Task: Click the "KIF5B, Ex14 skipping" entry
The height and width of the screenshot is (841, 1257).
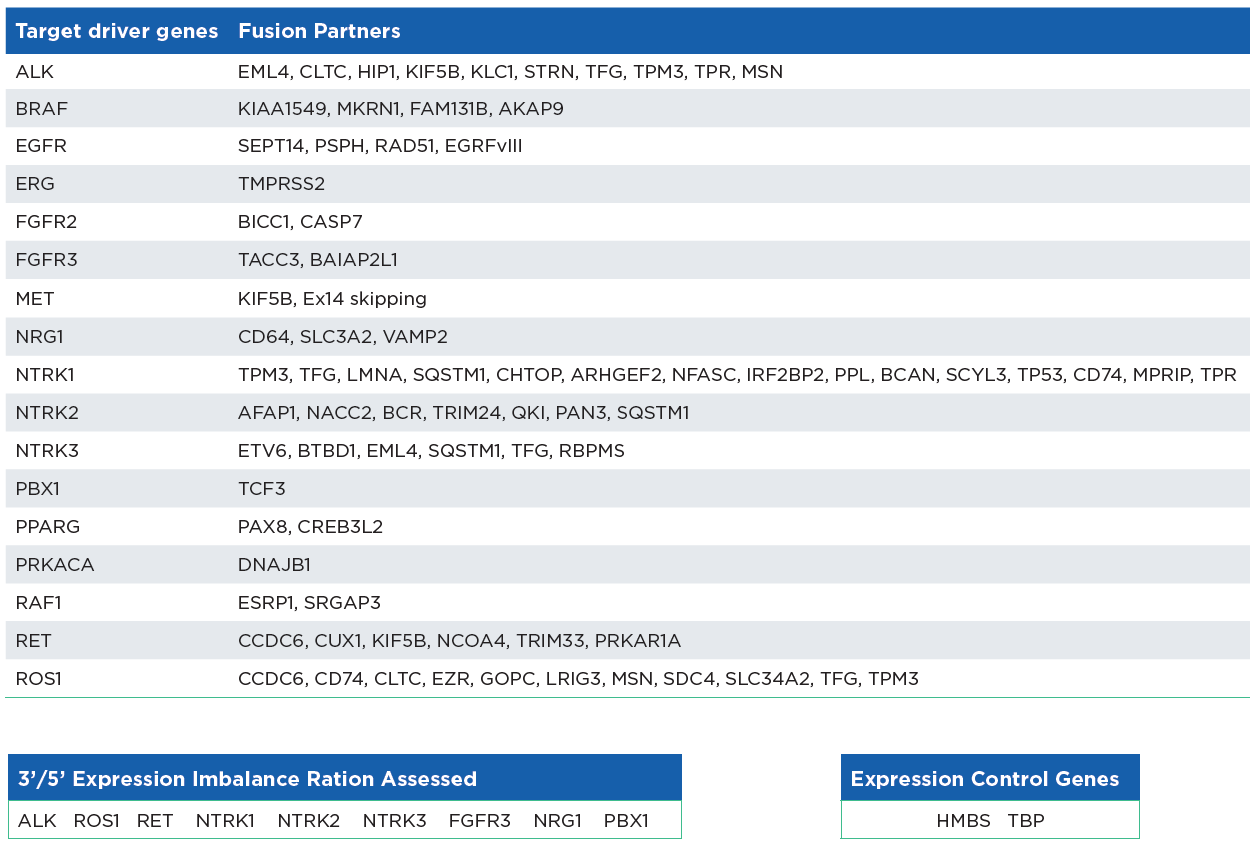Action: [332, 299]
